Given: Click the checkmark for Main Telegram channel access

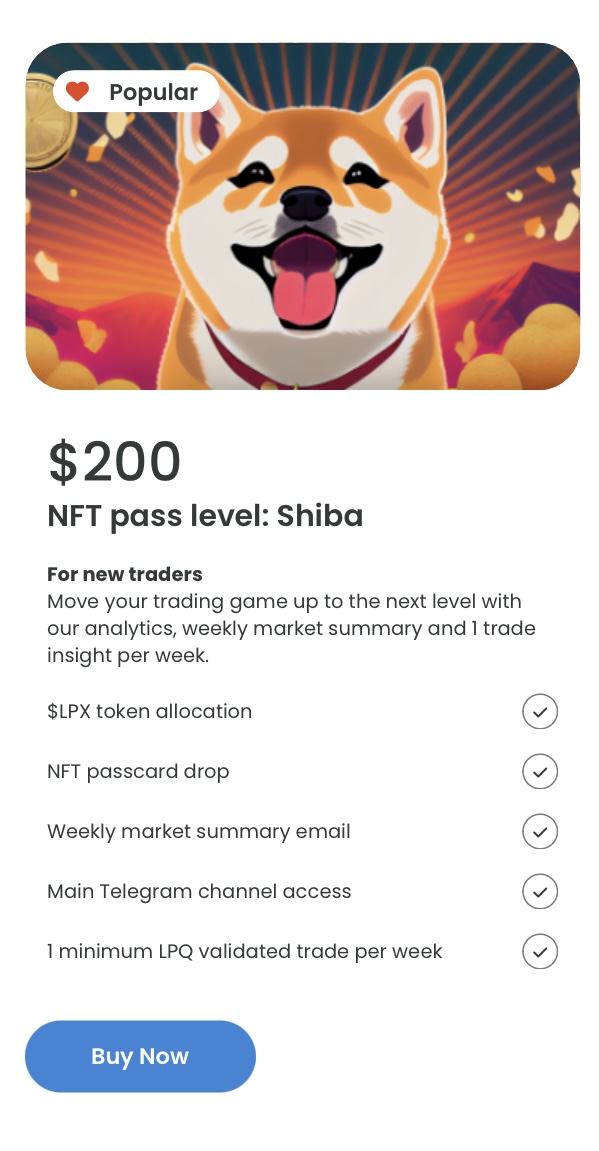Looking at the screenshot, I should (x=540, y=892).
